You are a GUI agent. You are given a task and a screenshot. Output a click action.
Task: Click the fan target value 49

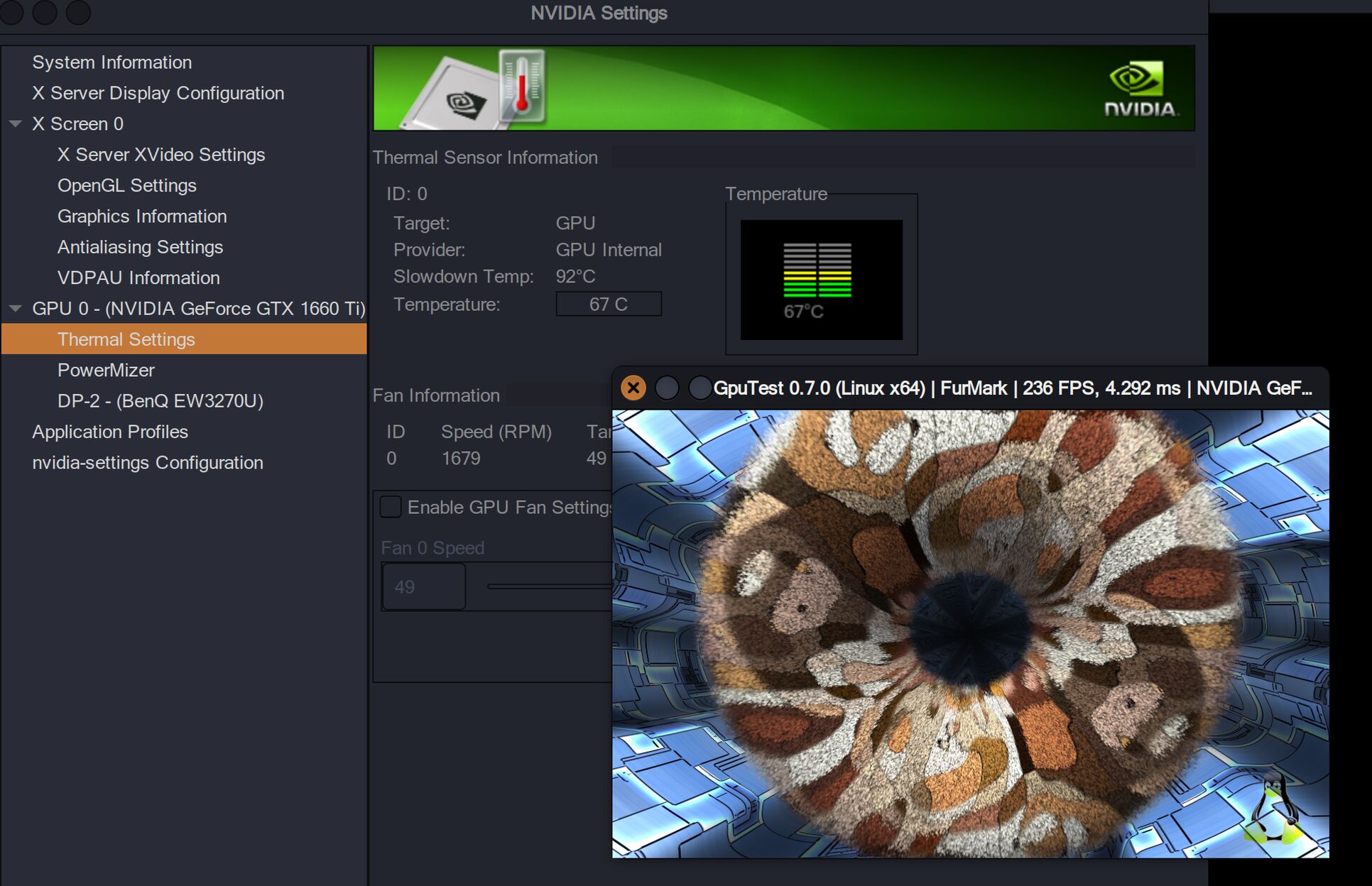point(597,458)
